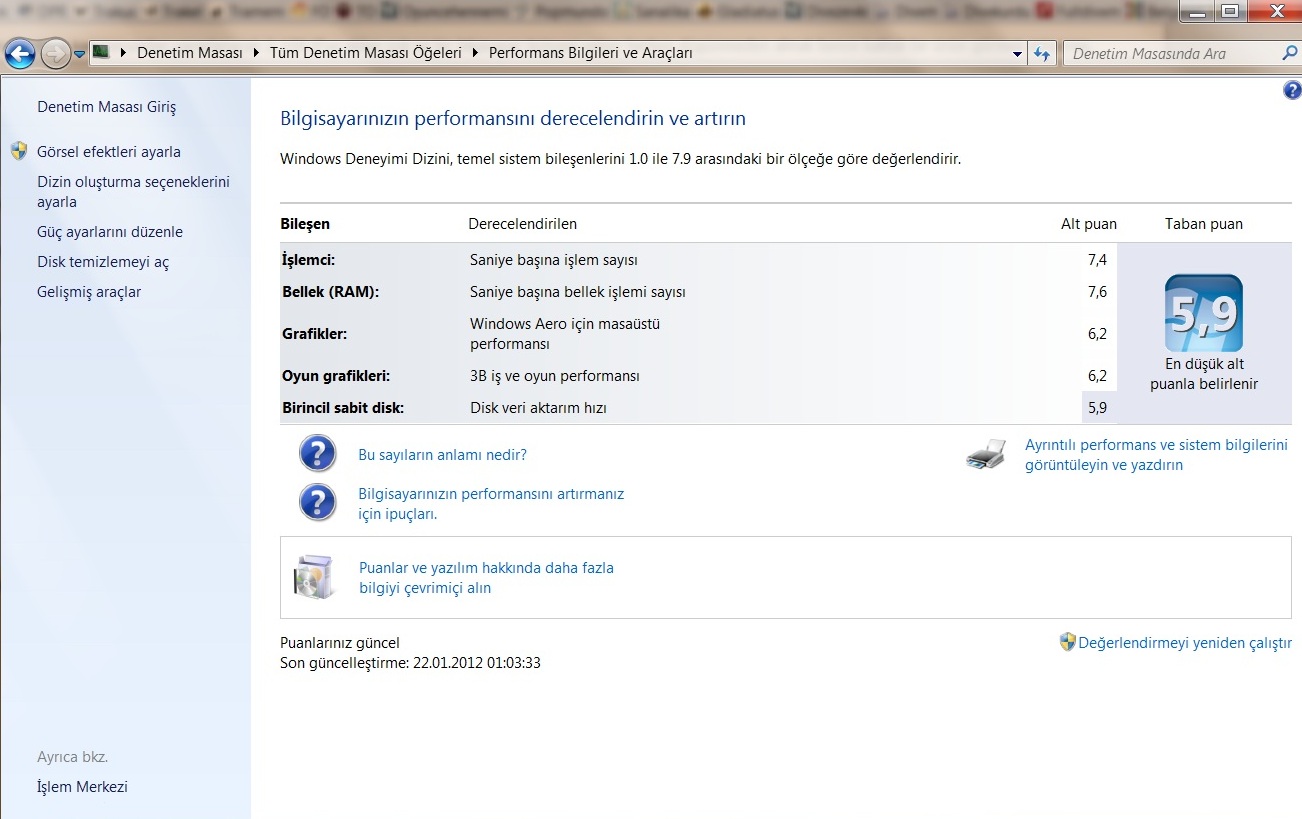Click the Forward arrow navigation button

[x=56, y=54]
